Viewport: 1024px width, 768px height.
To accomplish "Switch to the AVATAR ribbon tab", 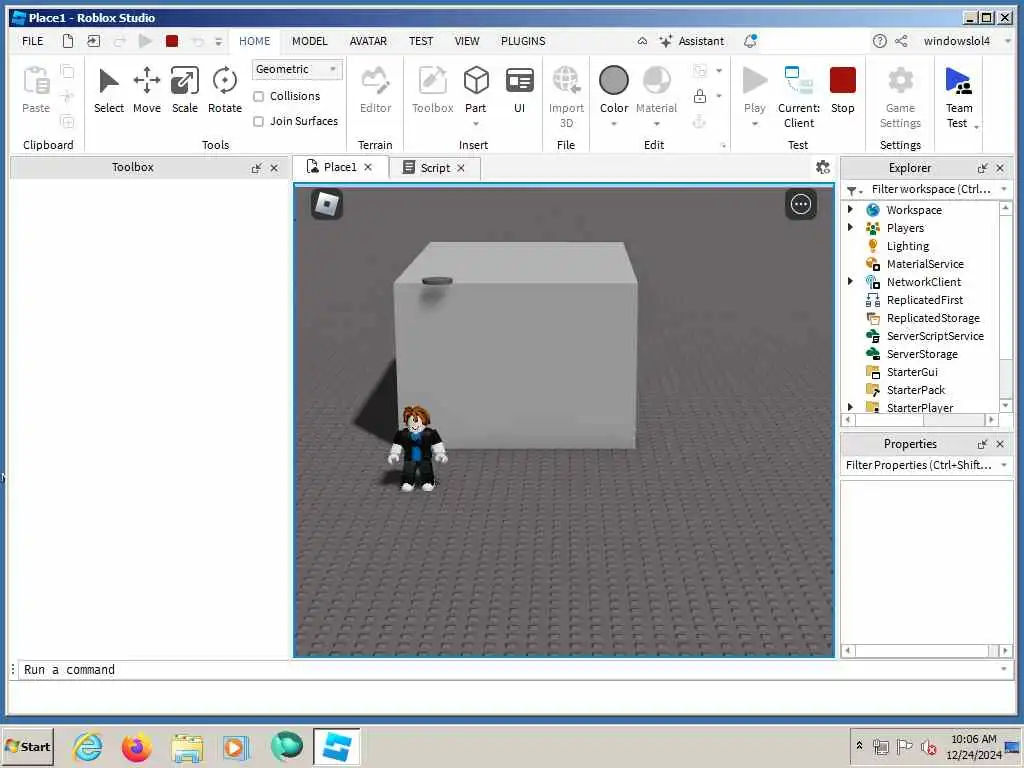I will click(x=368, y=41).
